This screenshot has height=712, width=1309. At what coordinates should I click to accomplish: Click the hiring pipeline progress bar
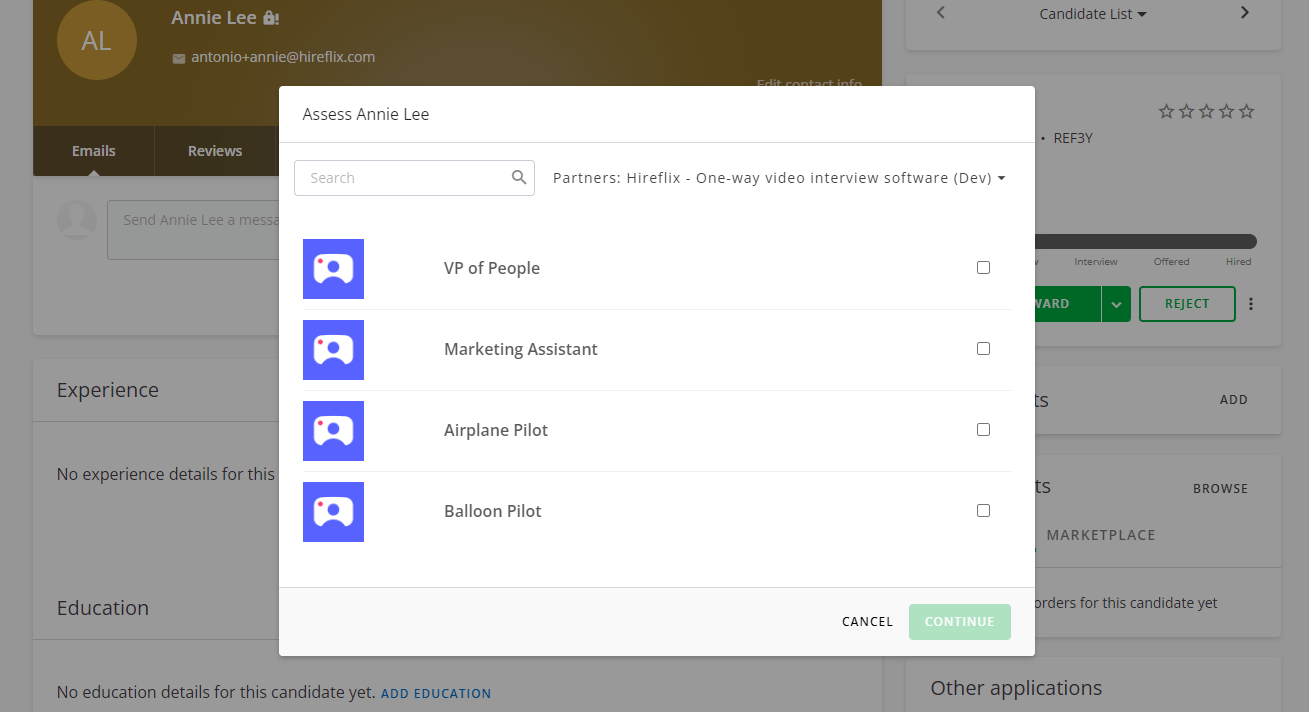1146,241
